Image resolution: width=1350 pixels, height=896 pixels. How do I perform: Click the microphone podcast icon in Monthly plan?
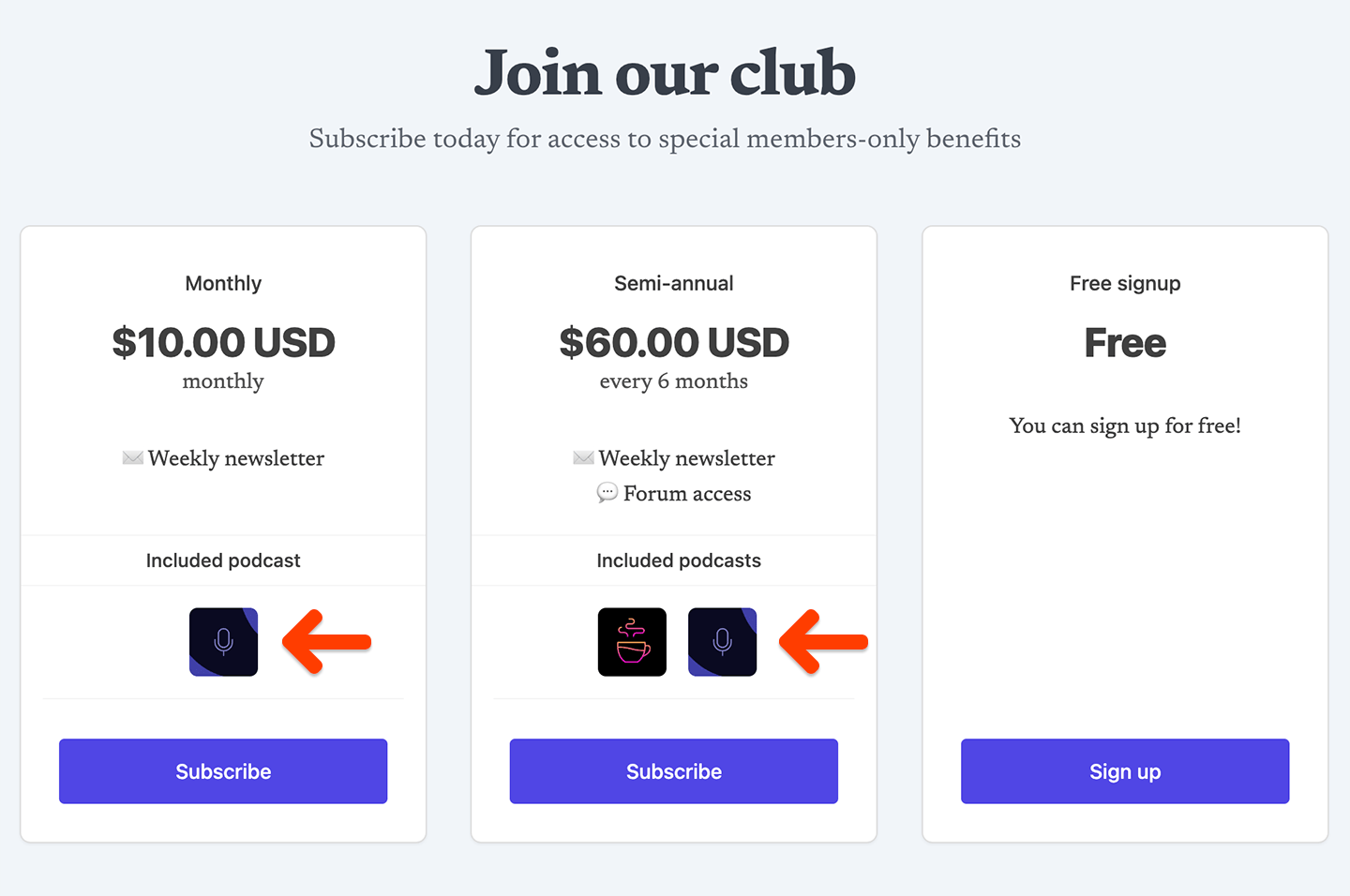click(x=223, y=642)
